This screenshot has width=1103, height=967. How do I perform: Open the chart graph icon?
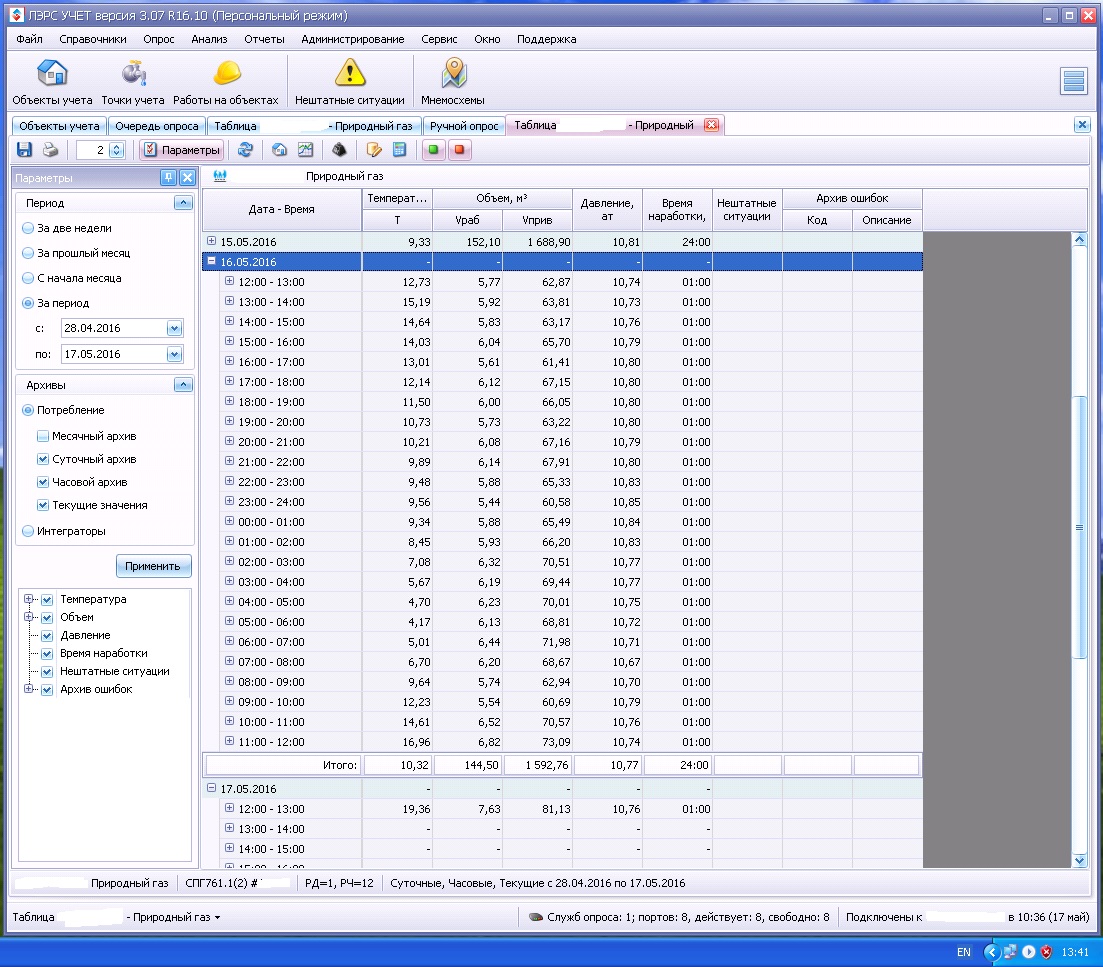click(305, 150)
